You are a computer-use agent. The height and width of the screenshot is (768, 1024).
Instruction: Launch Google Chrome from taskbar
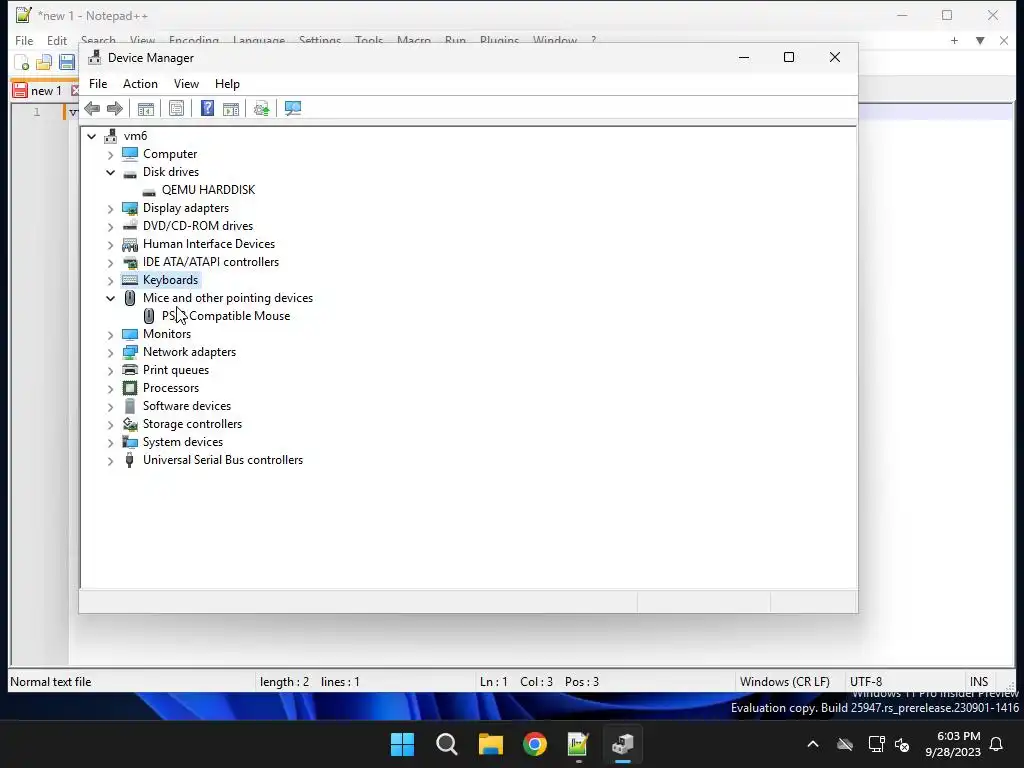pyautogui.click(x=535, y=744)
